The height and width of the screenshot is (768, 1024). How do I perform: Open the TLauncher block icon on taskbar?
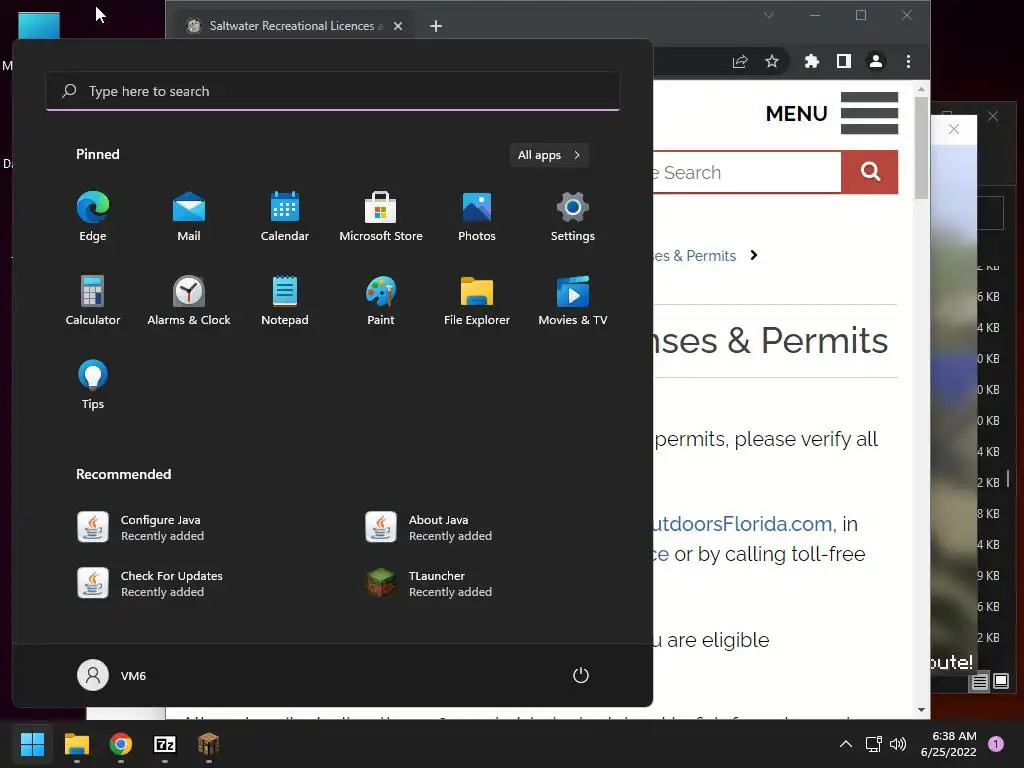click(208, 744)
